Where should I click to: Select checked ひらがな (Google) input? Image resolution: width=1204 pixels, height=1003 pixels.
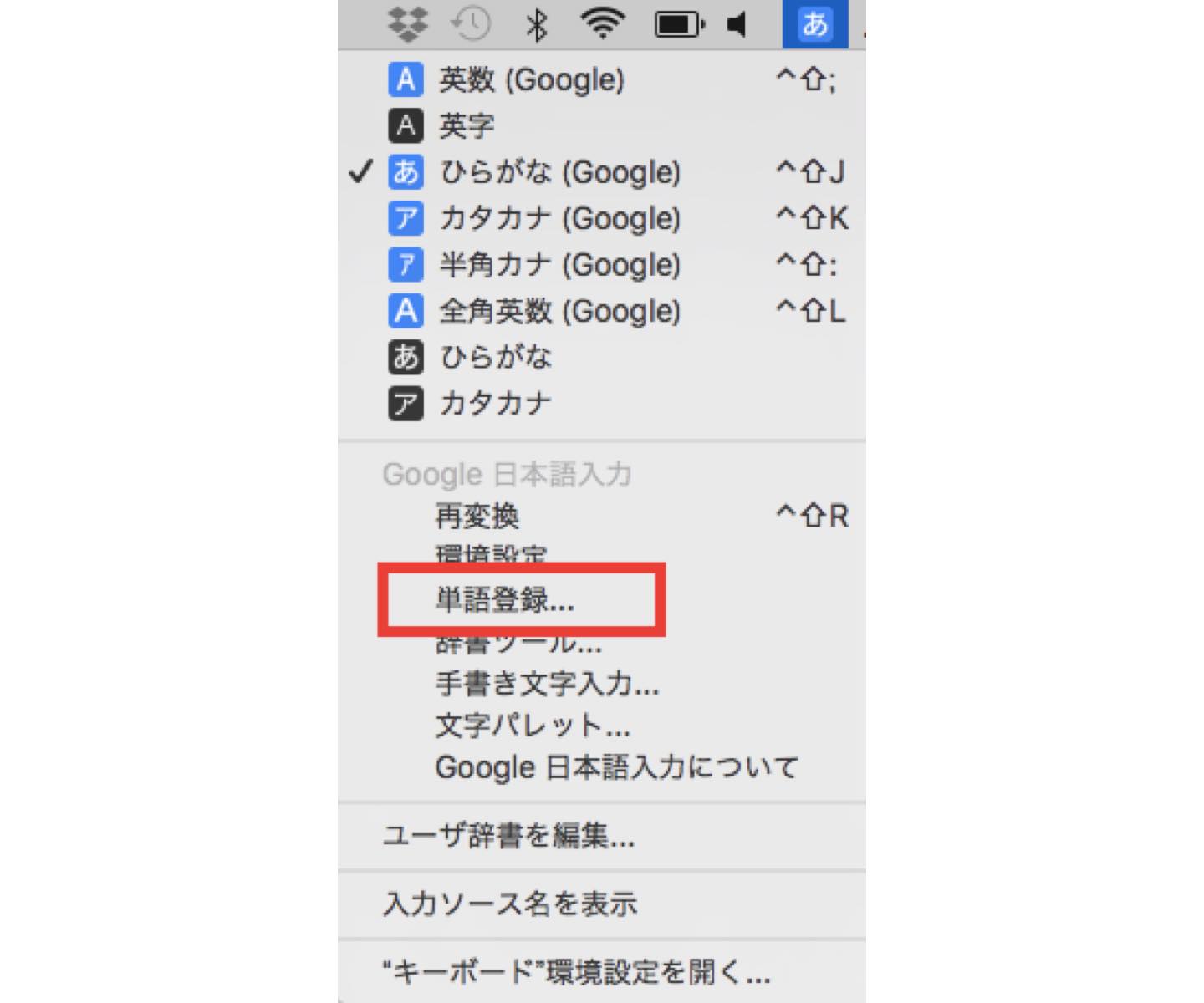(x=602, y=172)
